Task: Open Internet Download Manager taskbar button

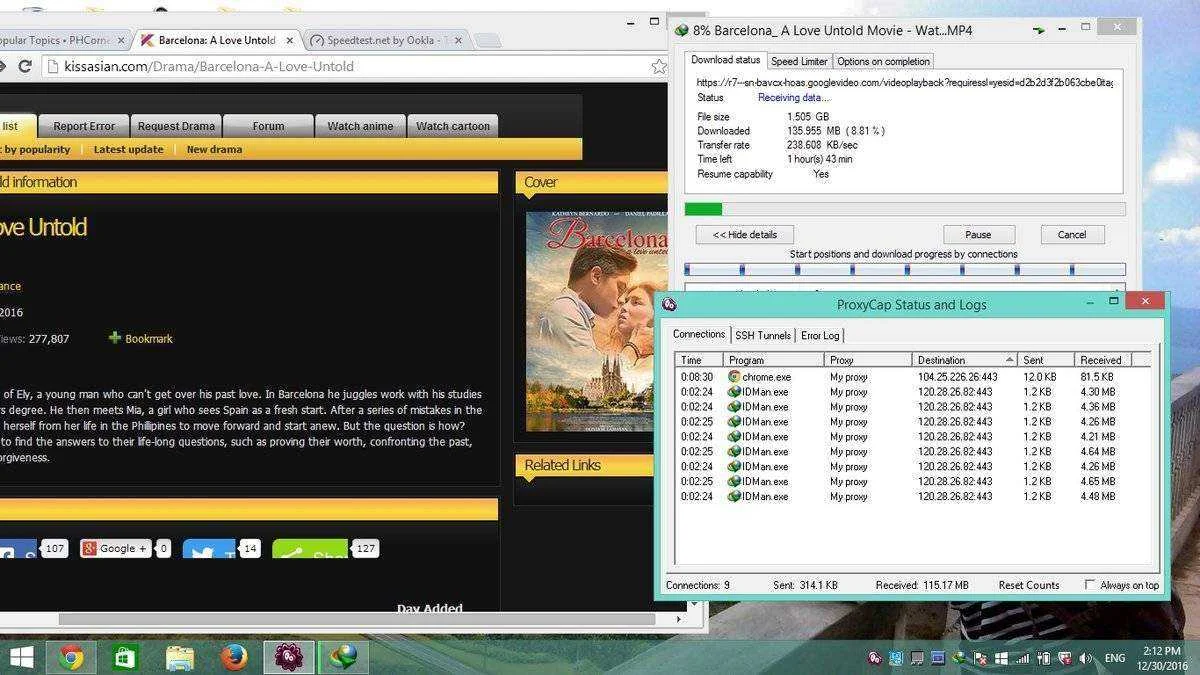Action: 344,657
